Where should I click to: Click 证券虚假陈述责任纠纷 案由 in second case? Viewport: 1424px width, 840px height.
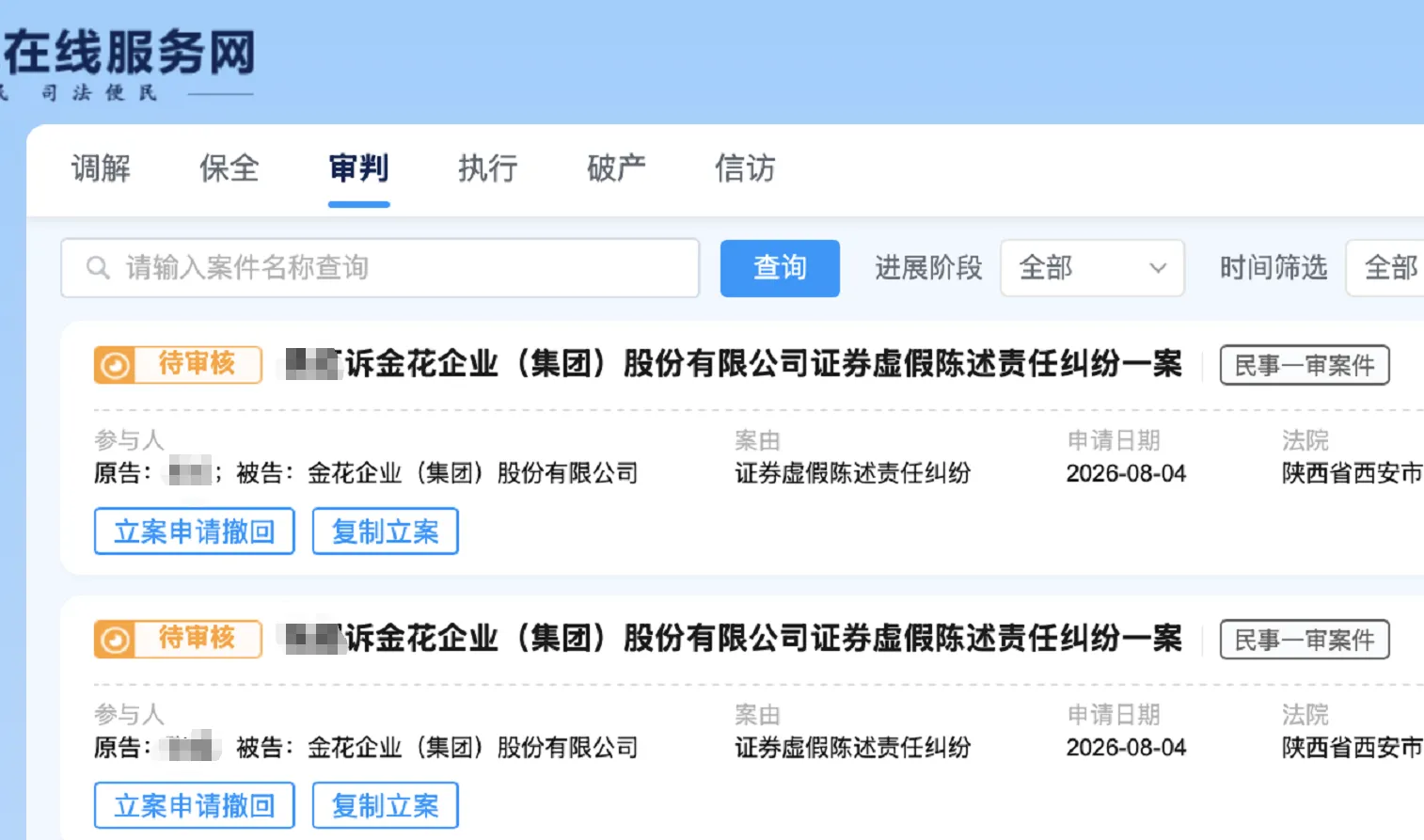click(853, 748)
